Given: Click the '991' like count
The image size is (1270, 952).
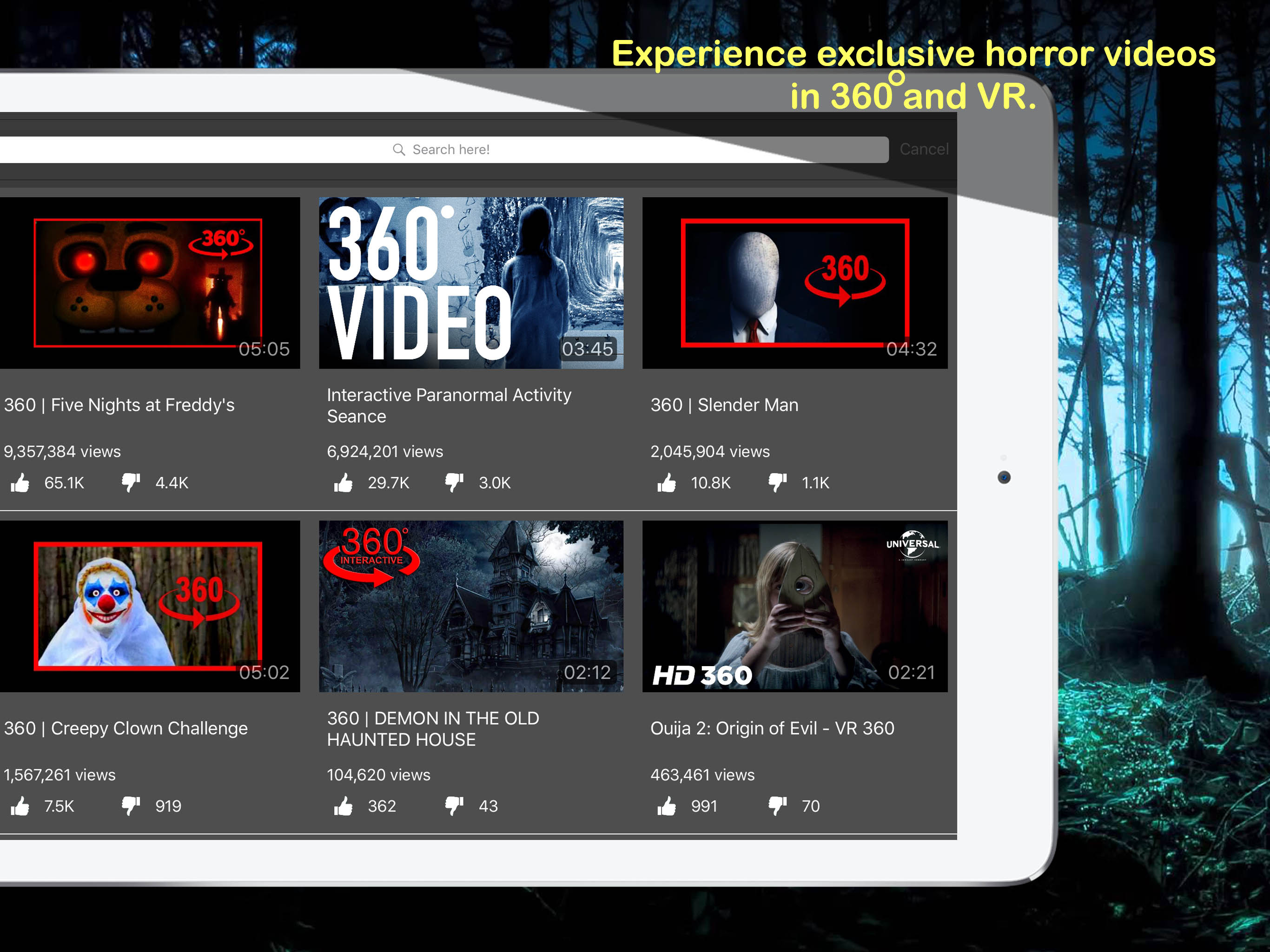Looking at the screenshot, I should pyautogui.click(x=704, y=806).
